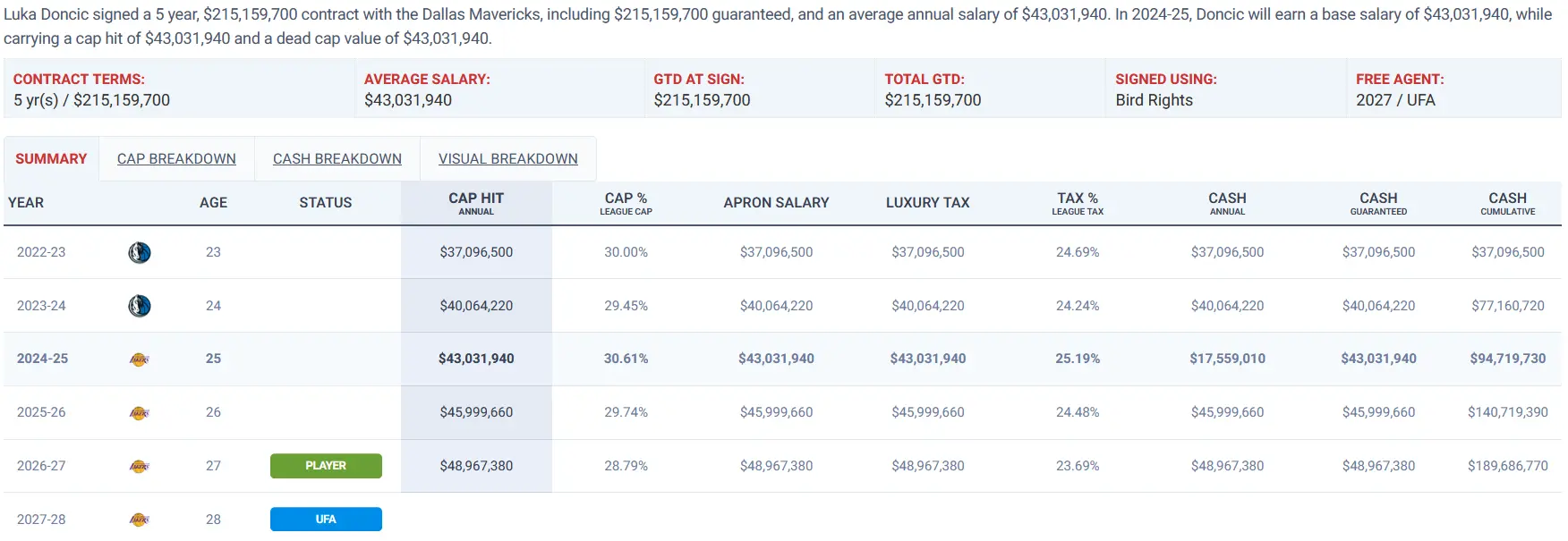The width and height of the screenshot is (1568, 541).
Task: Click the Cash Annual column header
Action: tap(1227, 203)
